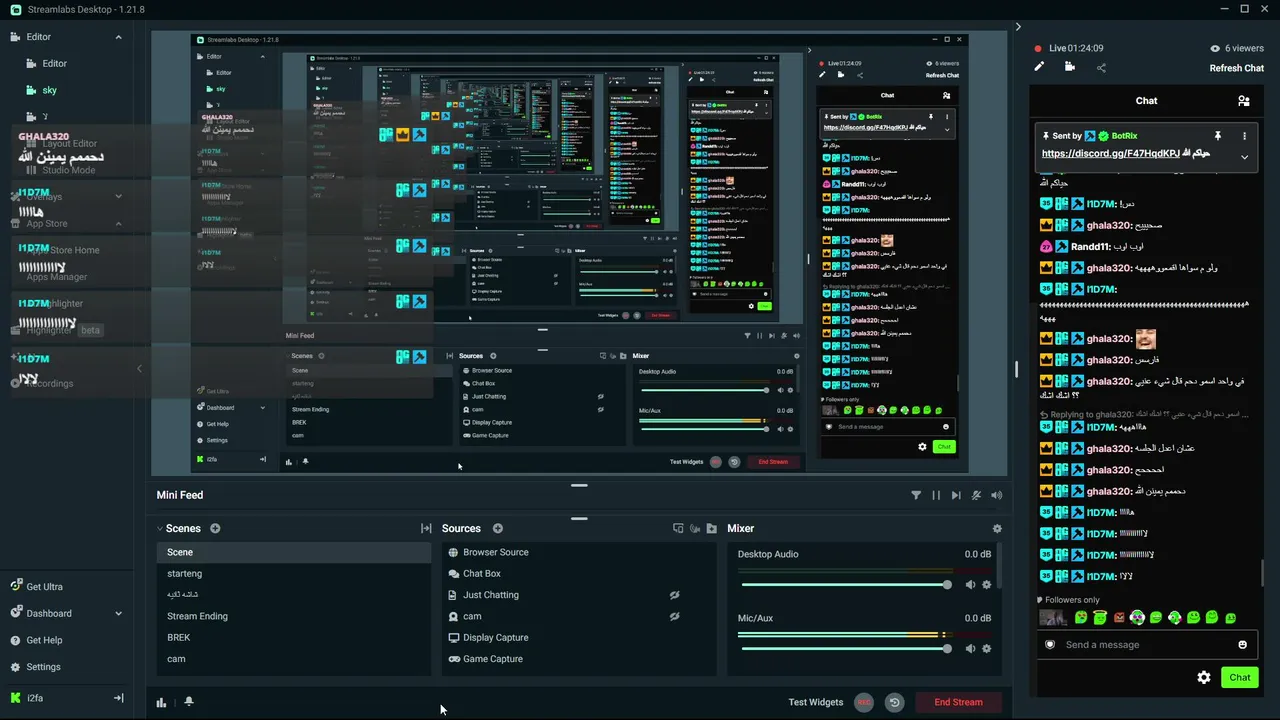Expand the Dashboard submenu chevron

pyautogui.click(x=118, y=613)
